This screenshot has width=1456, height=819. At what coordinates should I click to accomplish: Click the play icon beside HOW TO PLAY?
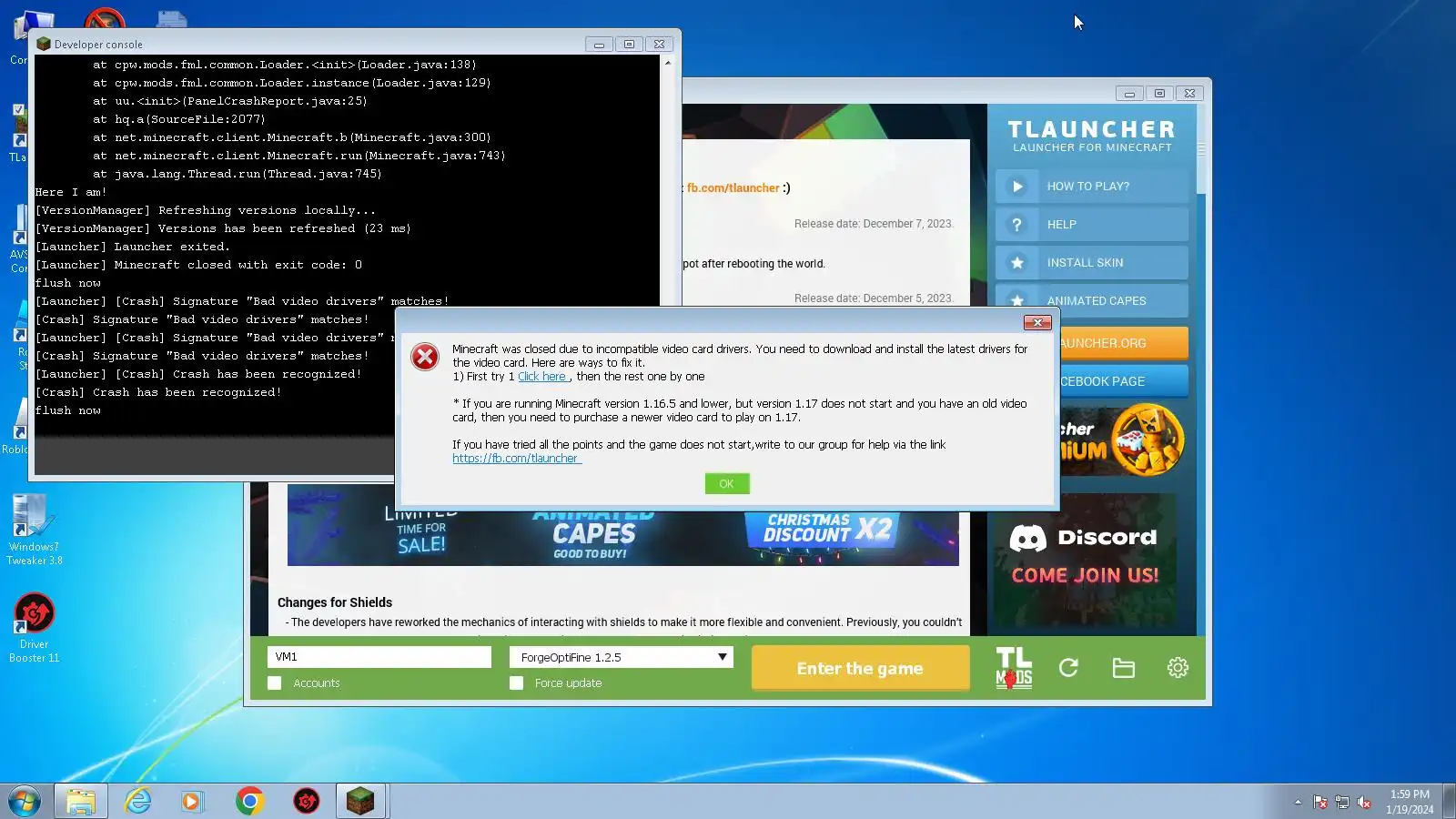pyautogui.click(x=1017, y=187)
